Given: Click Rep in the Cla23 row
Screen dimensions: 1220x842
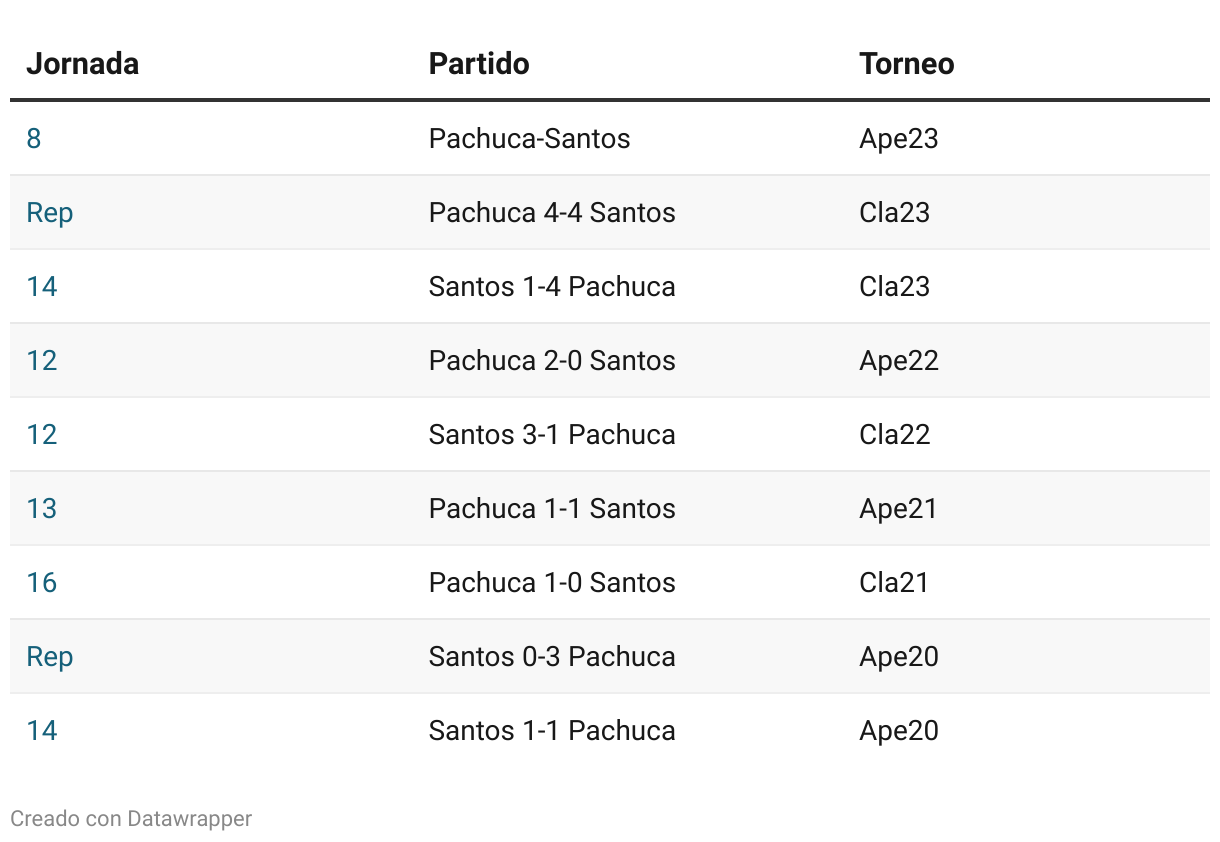Looking at the screenshot, I should coord(50,213).
